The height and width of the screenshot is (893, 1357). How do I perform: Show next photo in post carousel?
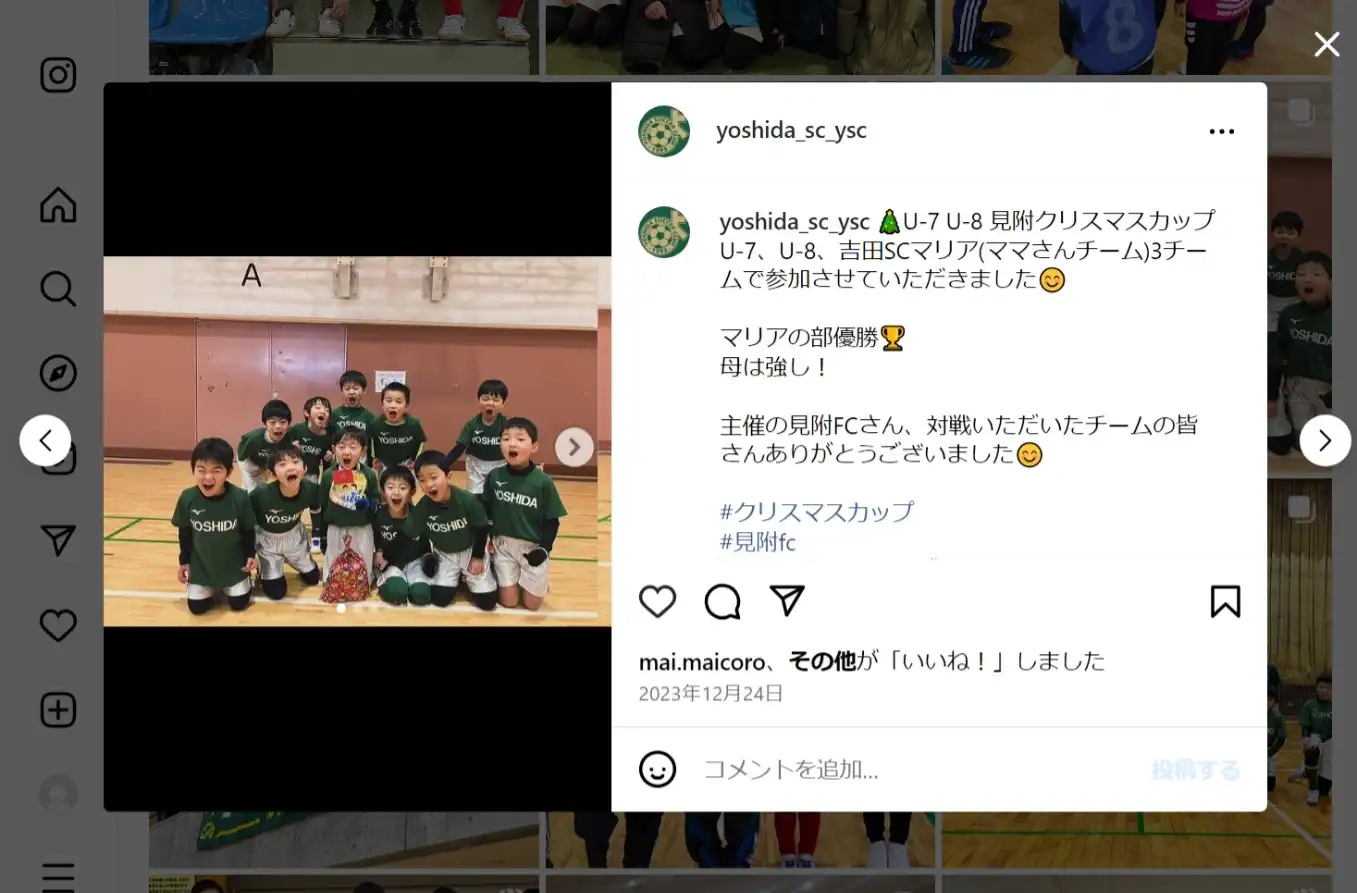pyautogui.click(x=574, y=447)
